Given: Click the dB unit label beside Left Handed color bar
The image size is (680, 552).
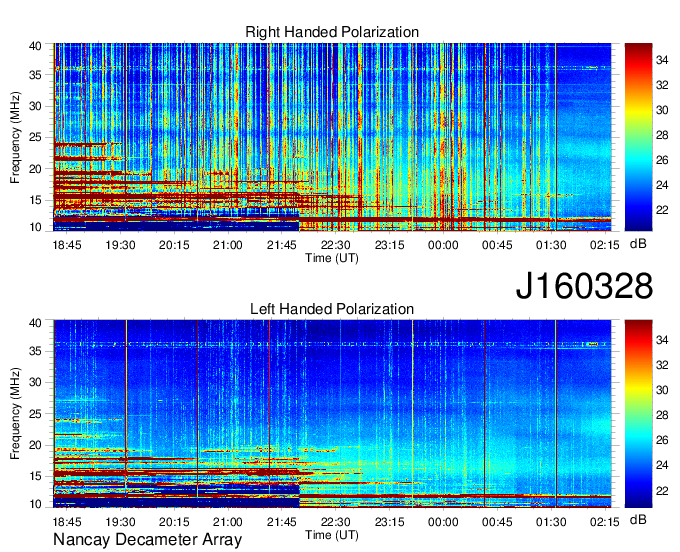Looking at the screenshot, I should pos(638,519).
